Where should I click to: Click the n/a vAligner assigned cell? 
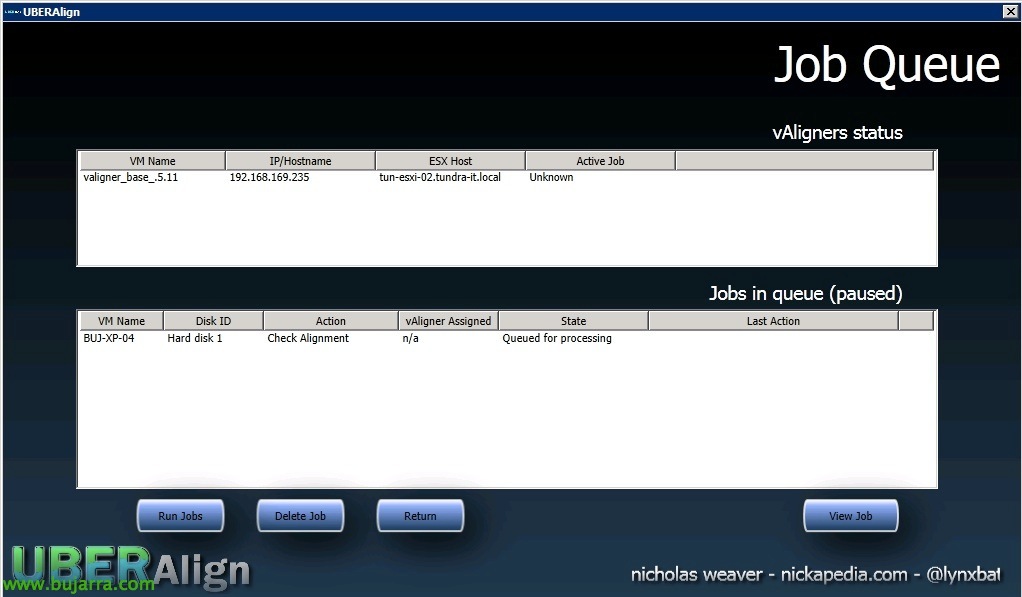click(411, 338)
